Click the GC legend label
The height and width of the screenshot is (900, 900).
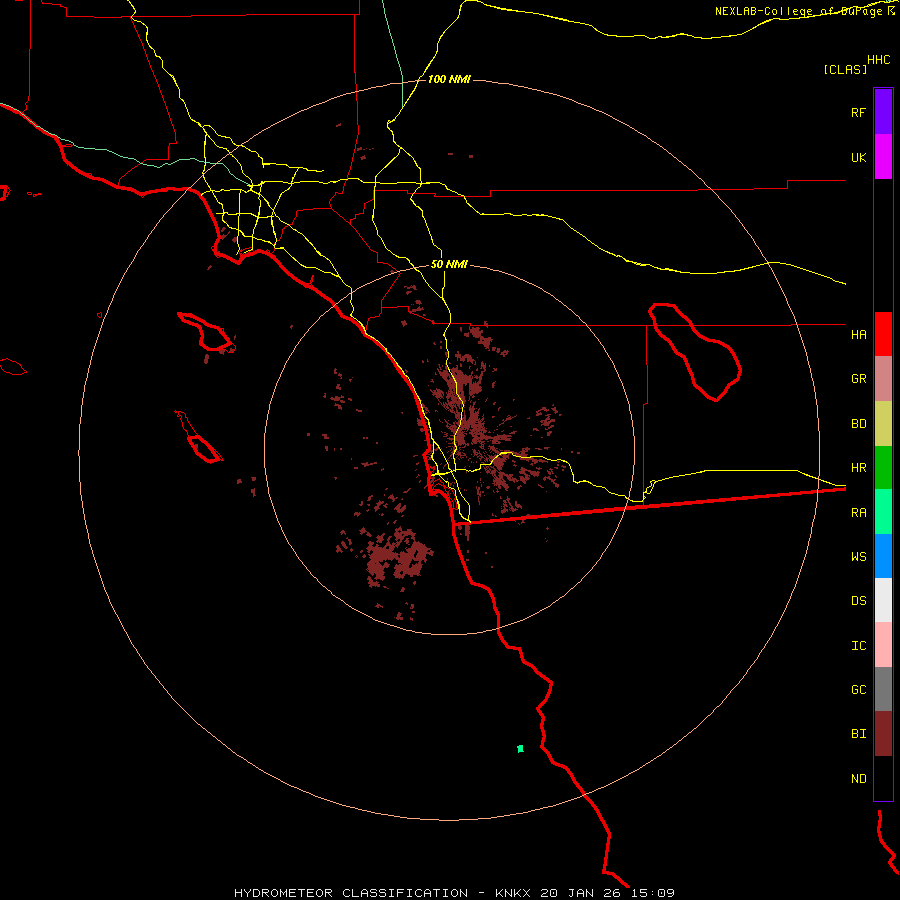point(858,689)
